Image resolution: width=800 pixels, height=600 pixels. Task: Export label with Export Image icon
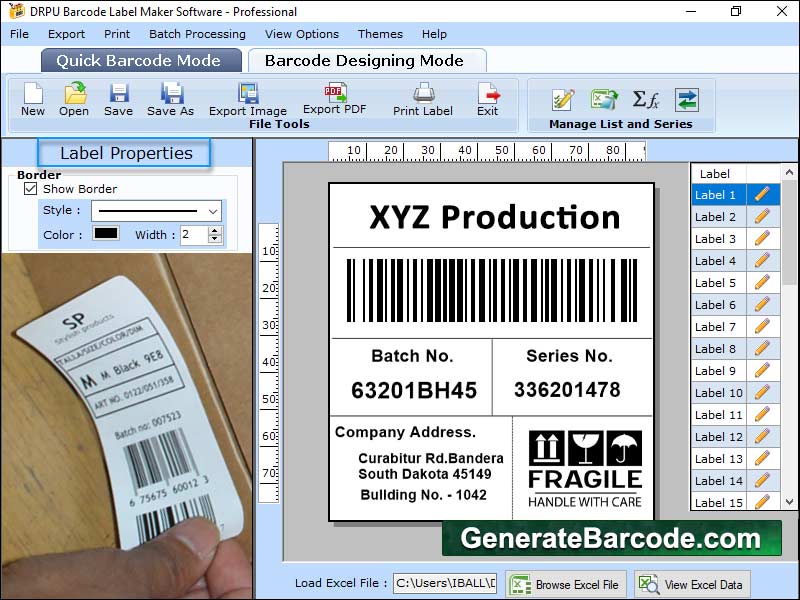coord(248,95)
